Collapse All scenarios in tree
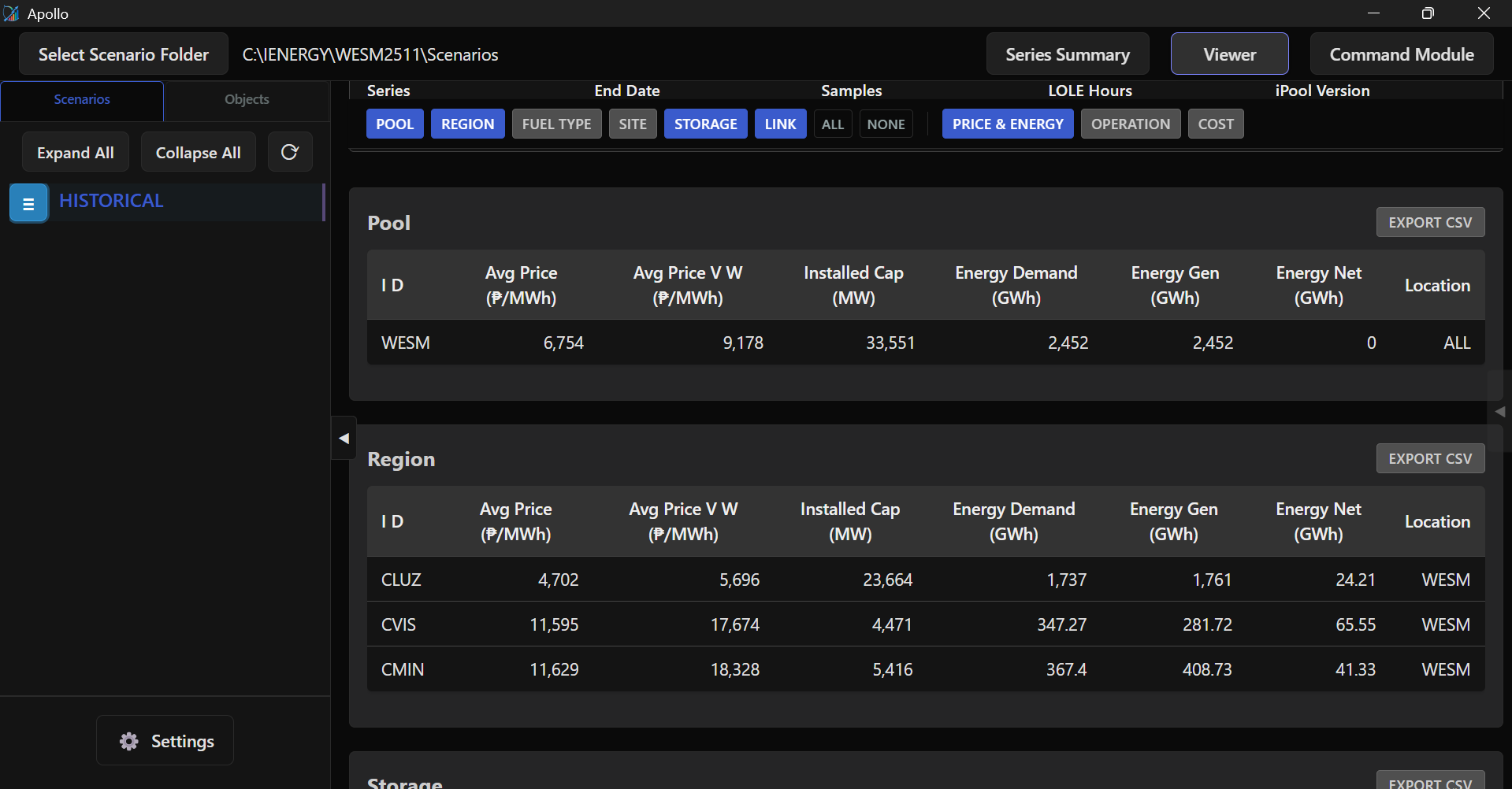The height and width of the screenshot is (789, 1512). tap(198, 153)
